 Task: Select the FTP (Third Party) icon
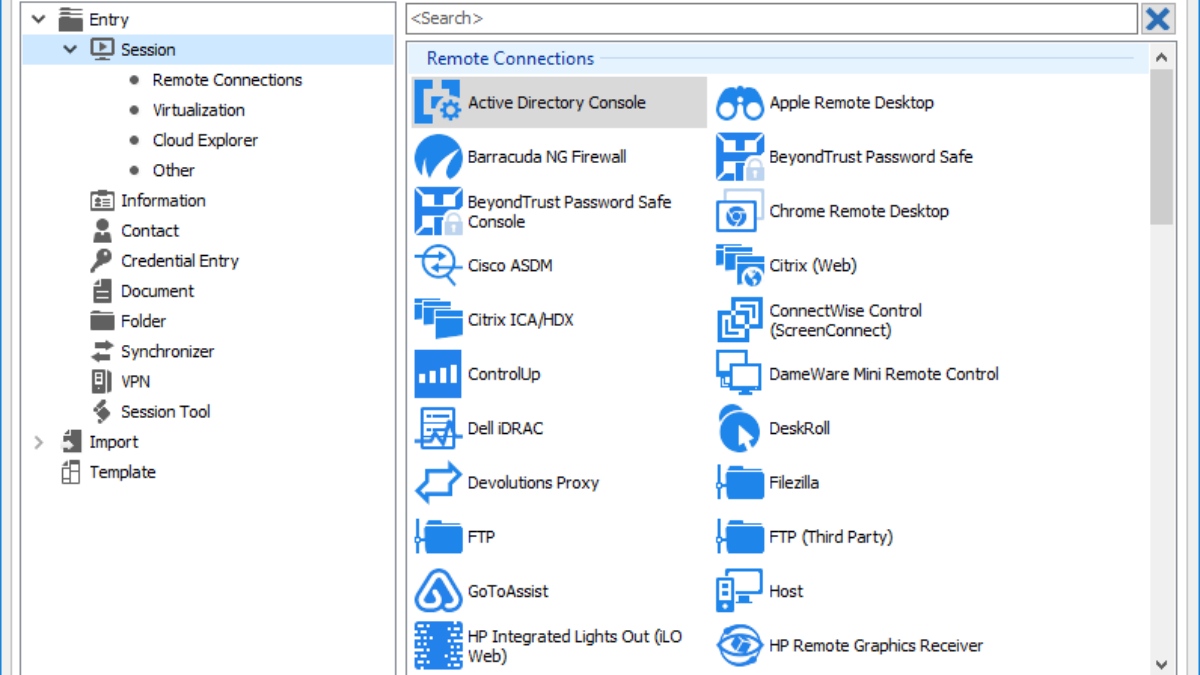click(x=740, y=537)
